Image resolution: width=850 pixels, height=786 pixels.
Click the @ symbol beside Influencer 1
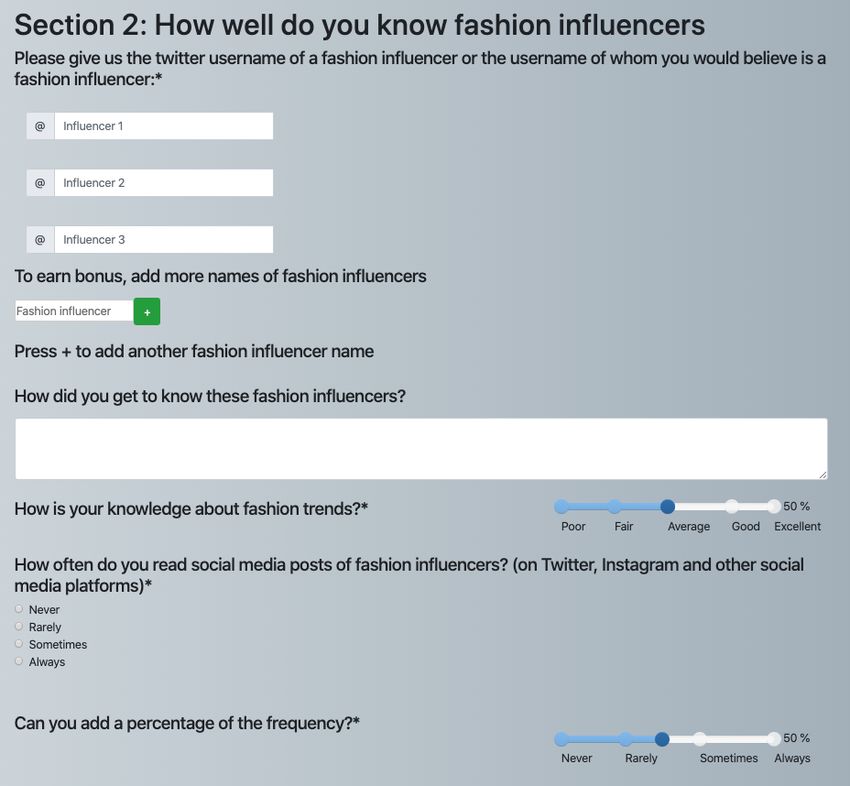coord(40,126)
